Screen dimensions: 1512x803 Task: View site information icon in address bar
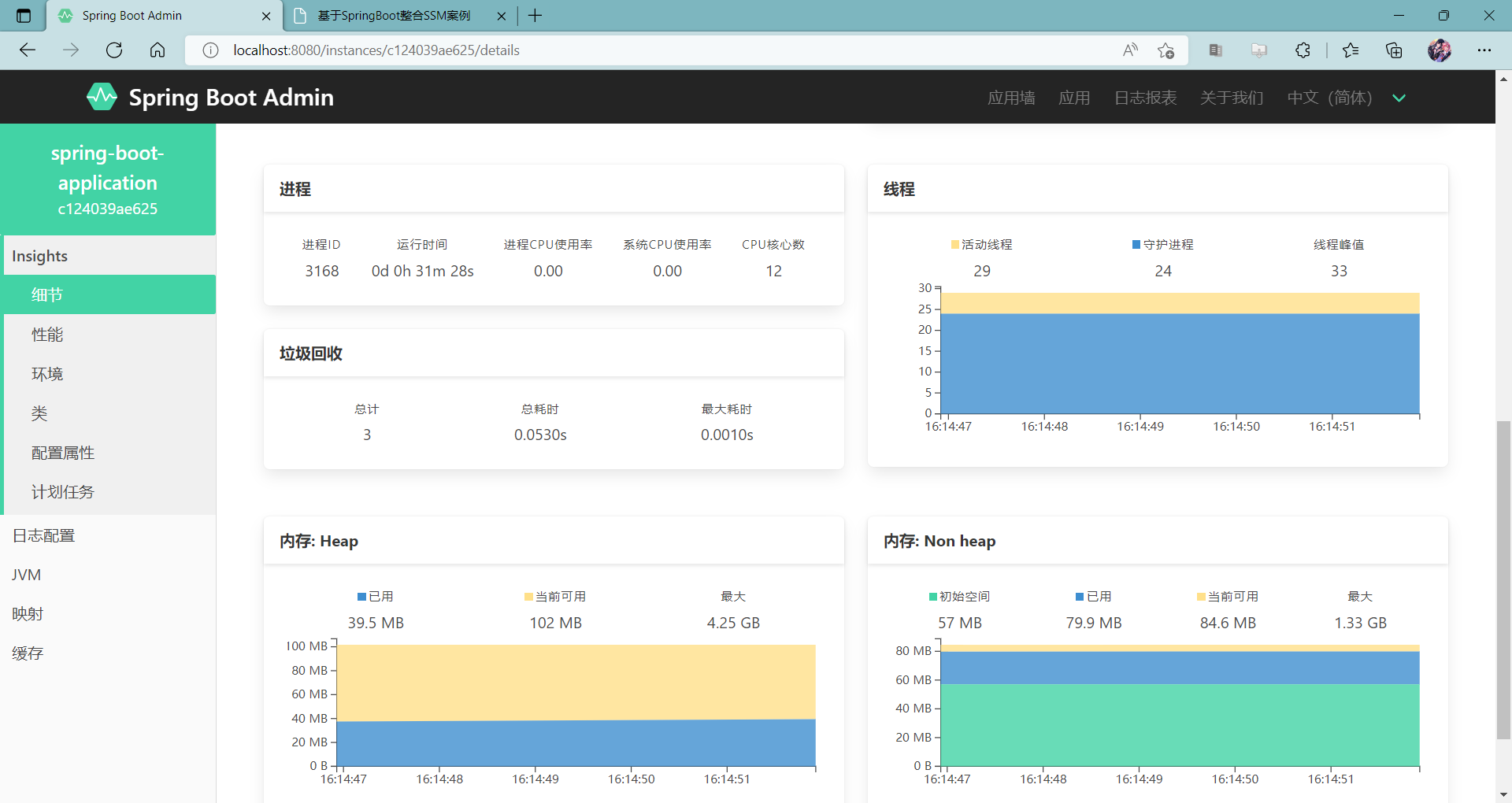tap(210, 50)
